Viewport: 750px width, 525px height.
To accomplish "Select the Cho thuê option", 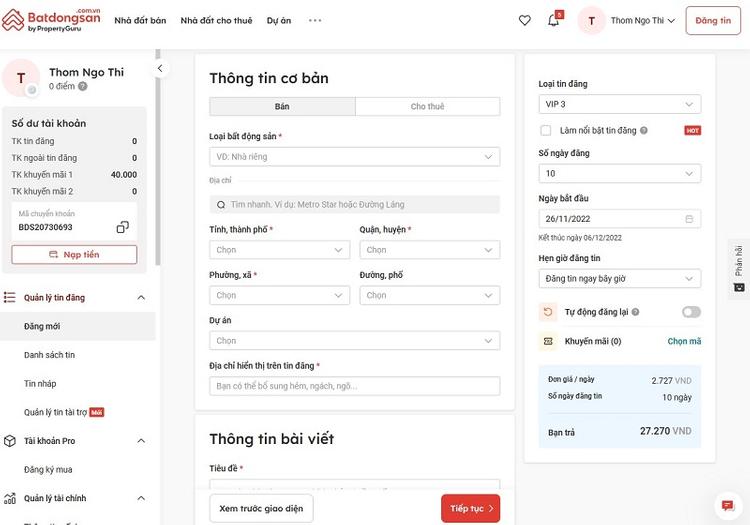I will pos(427,106).
